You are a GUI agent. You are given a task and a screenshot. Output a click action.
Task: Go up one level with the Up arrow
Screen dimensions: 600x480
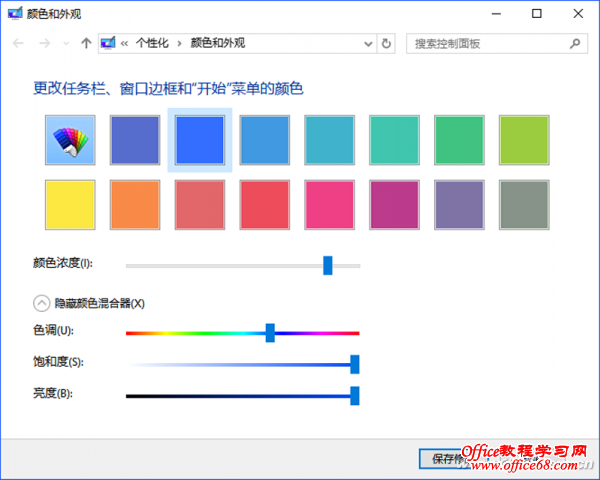[x=86, y=44]
